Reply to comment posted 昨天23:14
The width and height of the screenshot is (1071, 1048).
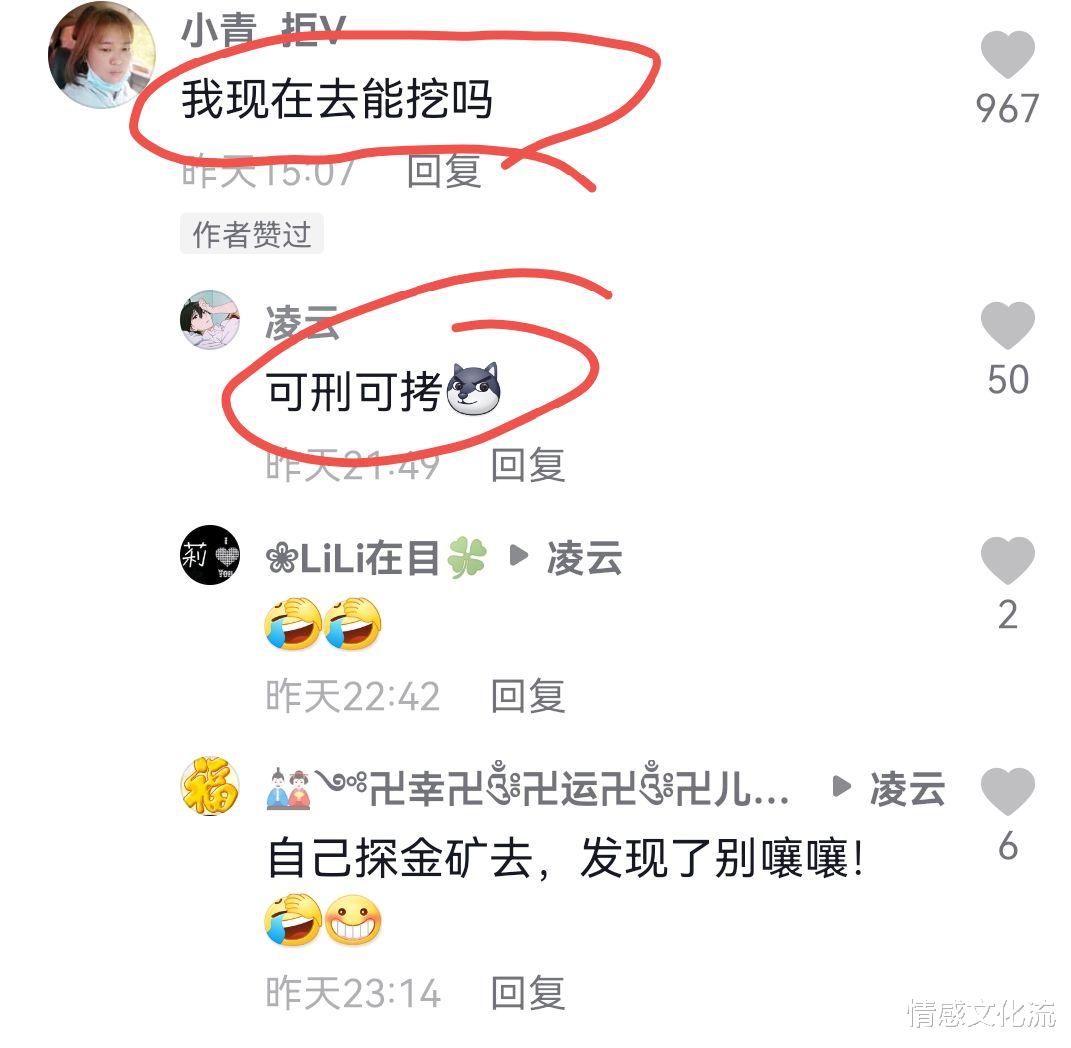[528, 993]
